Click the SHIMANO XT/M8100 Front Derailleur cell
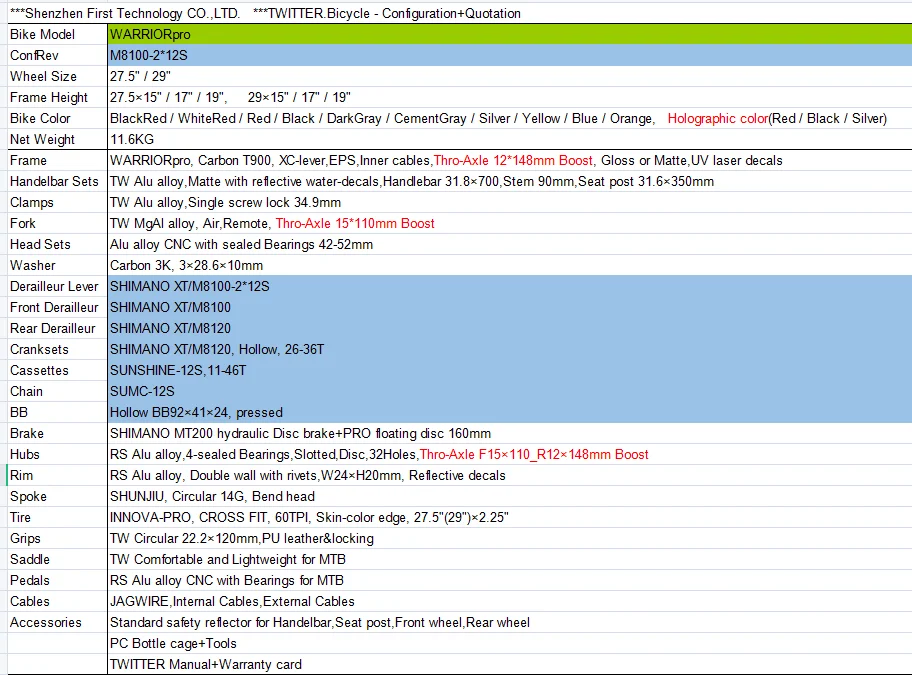The image size is (912, 675). (509, 308)
